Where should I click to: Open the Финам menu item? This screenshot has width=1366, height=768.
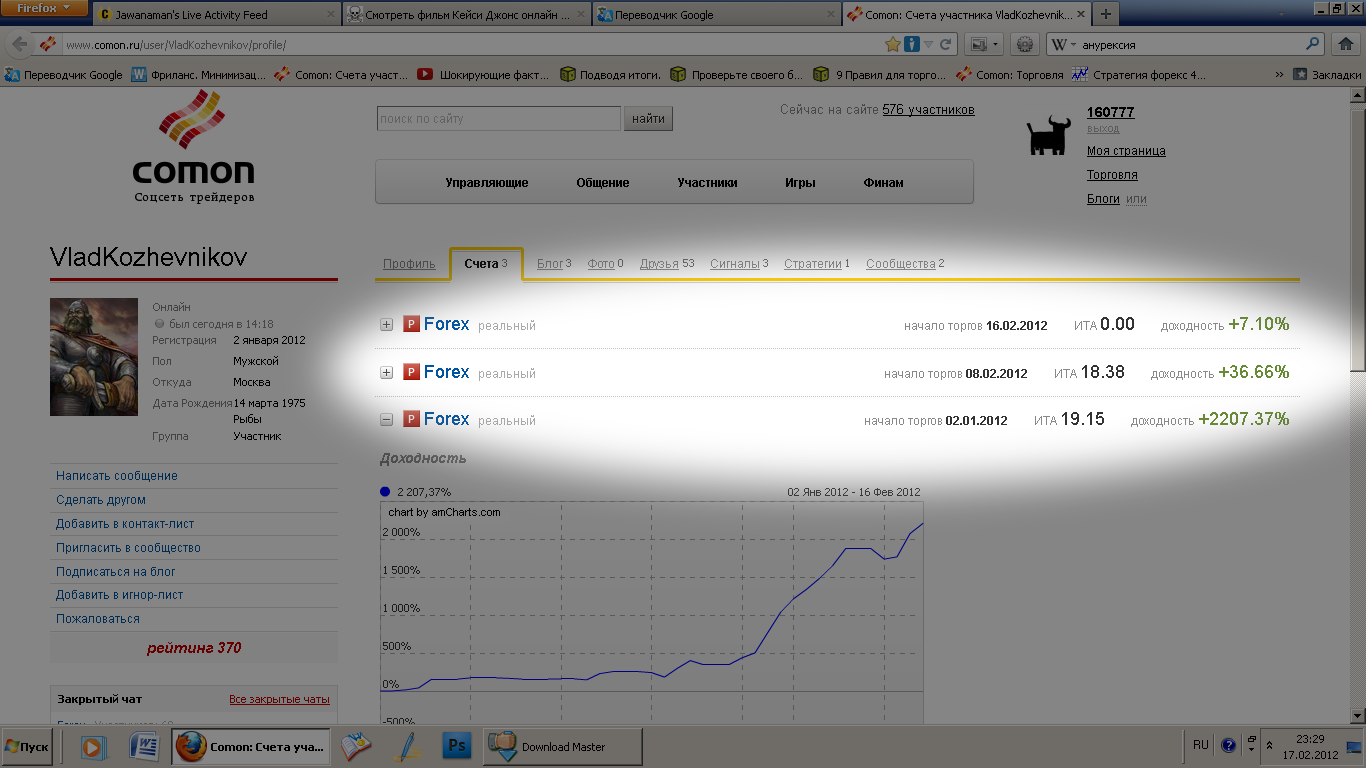tap(883, 183)
